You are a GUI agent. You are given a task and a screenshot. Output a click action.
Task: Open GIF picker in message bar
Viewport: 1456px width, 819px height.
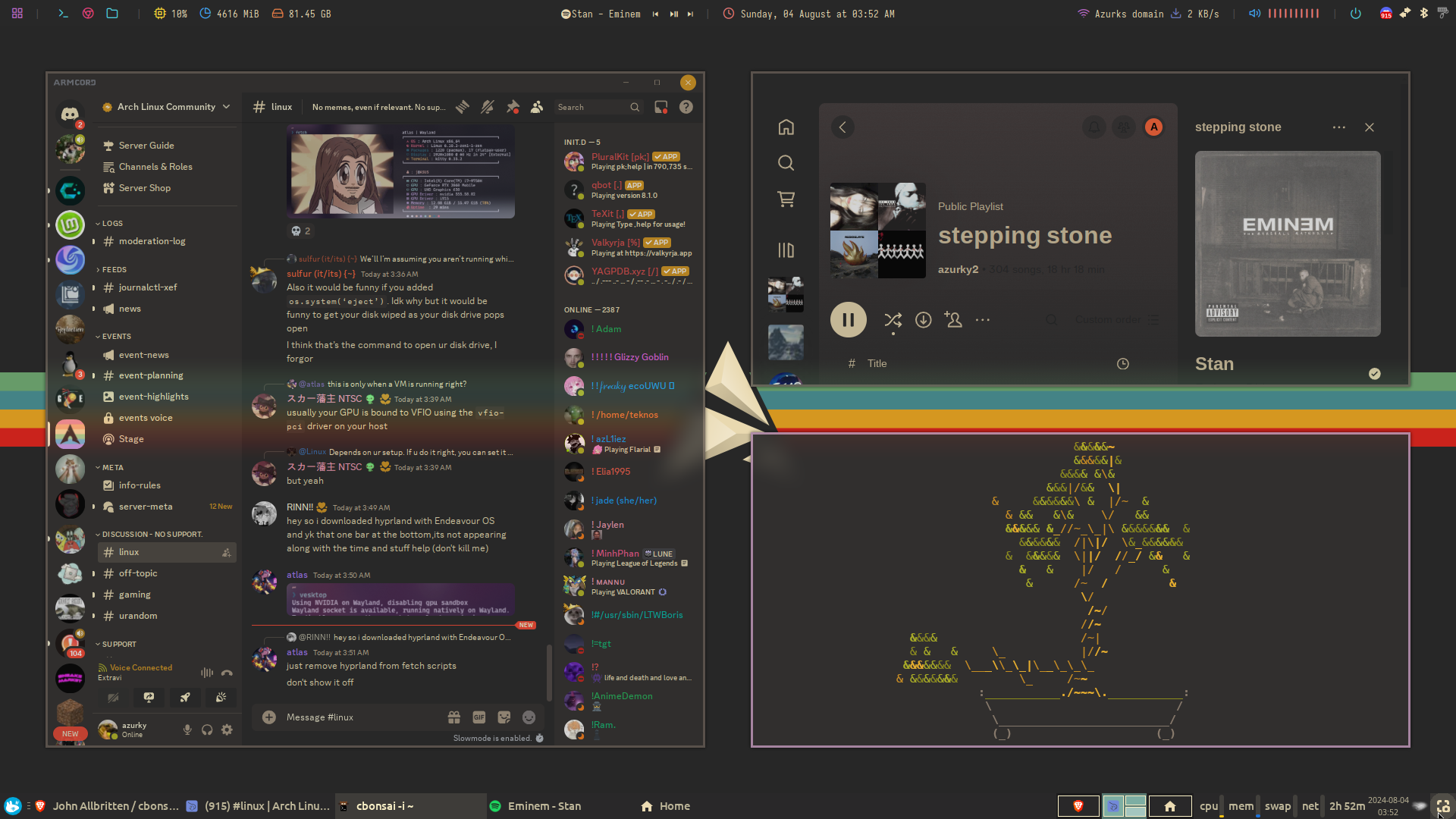click(x=479, y=717)
